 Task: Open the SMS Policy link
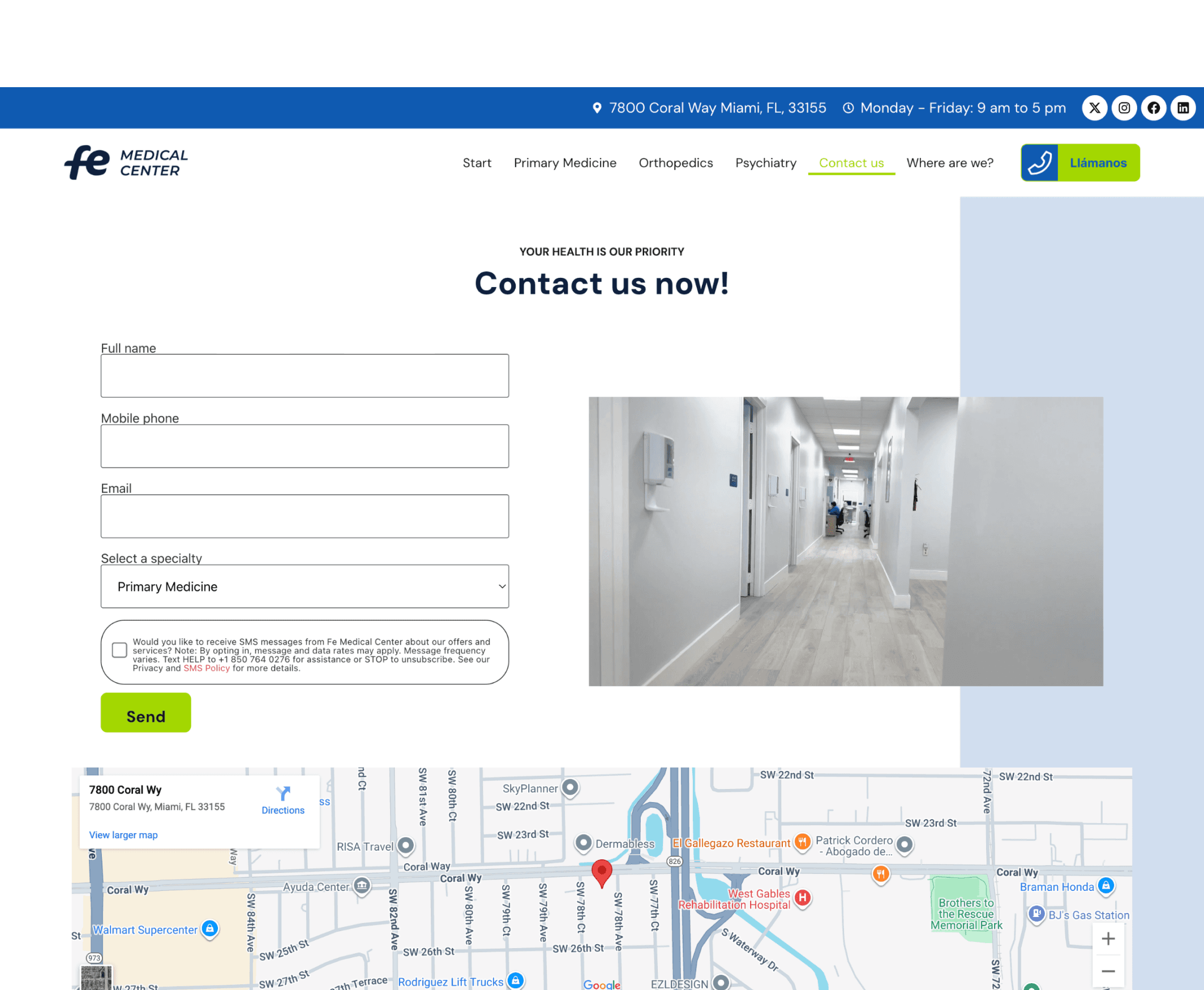point(207,668)
